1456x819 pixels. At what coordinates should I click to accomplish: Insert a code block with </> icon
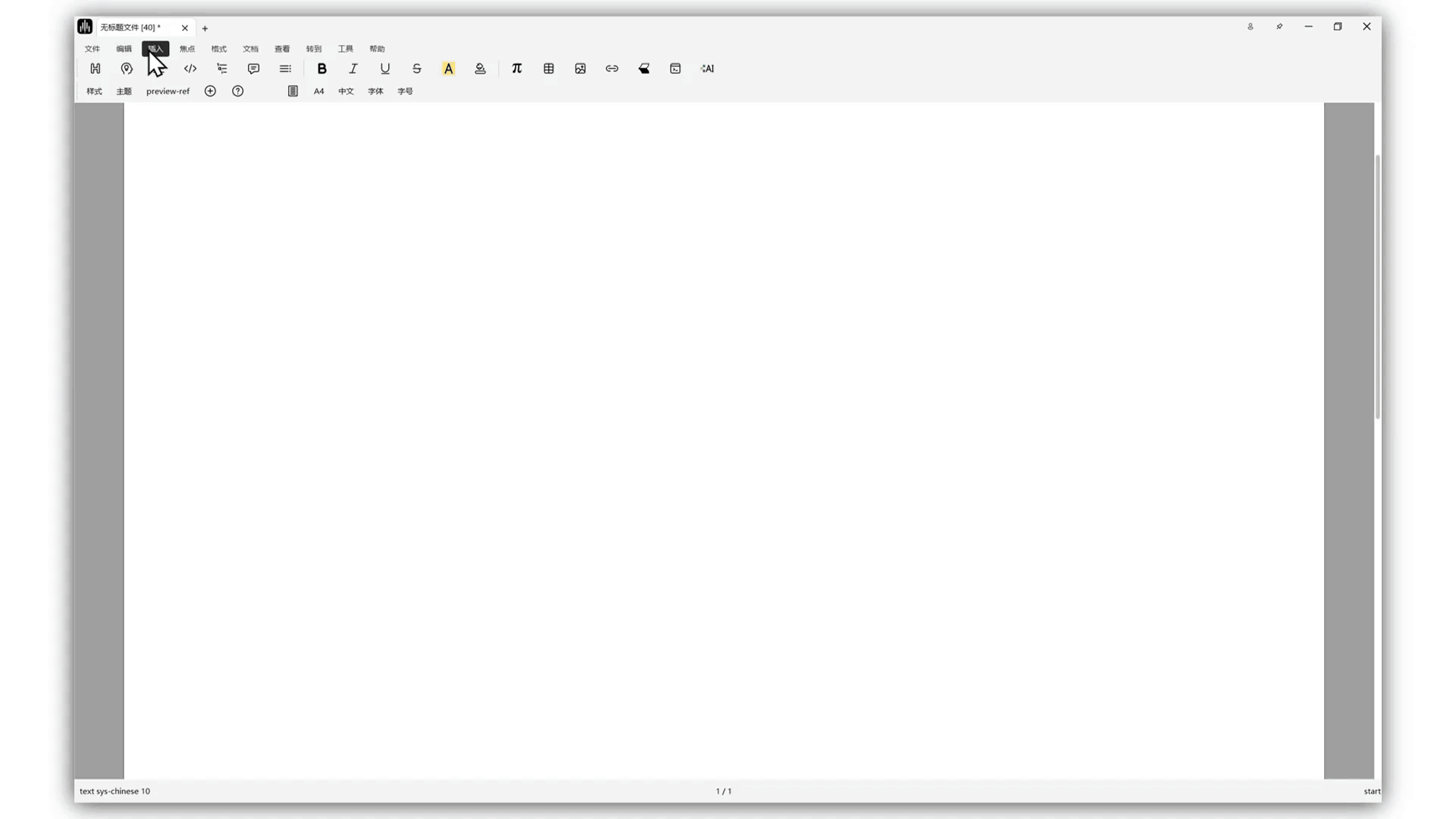click(x=190, y=68)
